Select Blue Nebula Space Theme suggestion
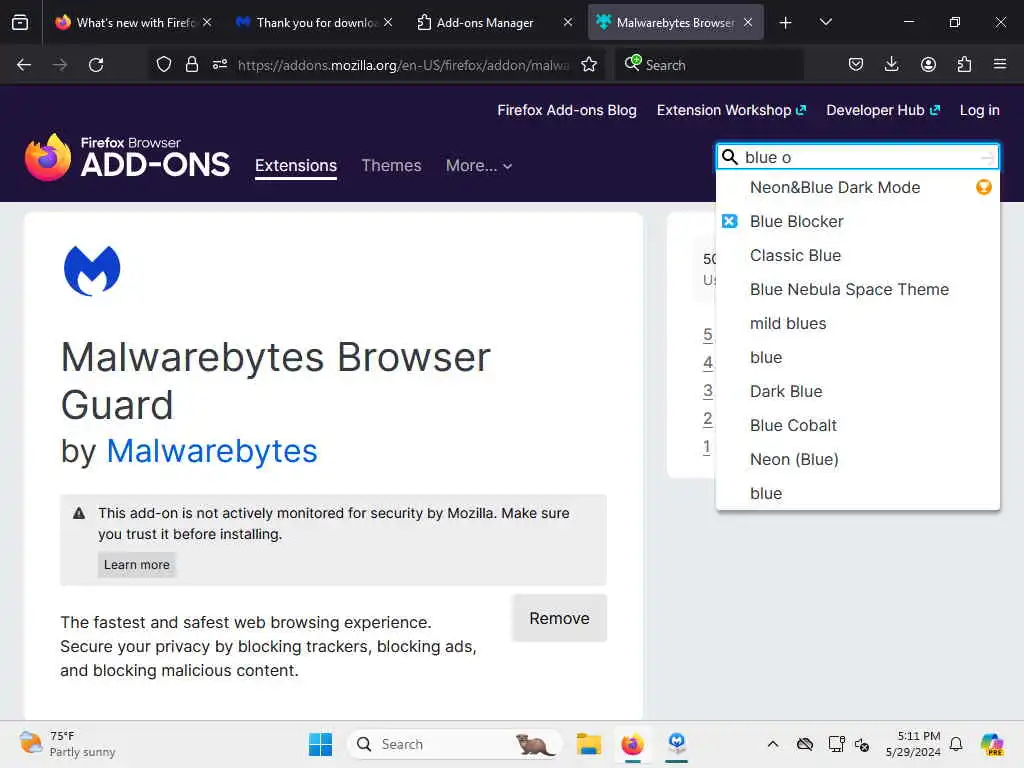This screenshot has height=768, width=1024. [x=857, y=289]
